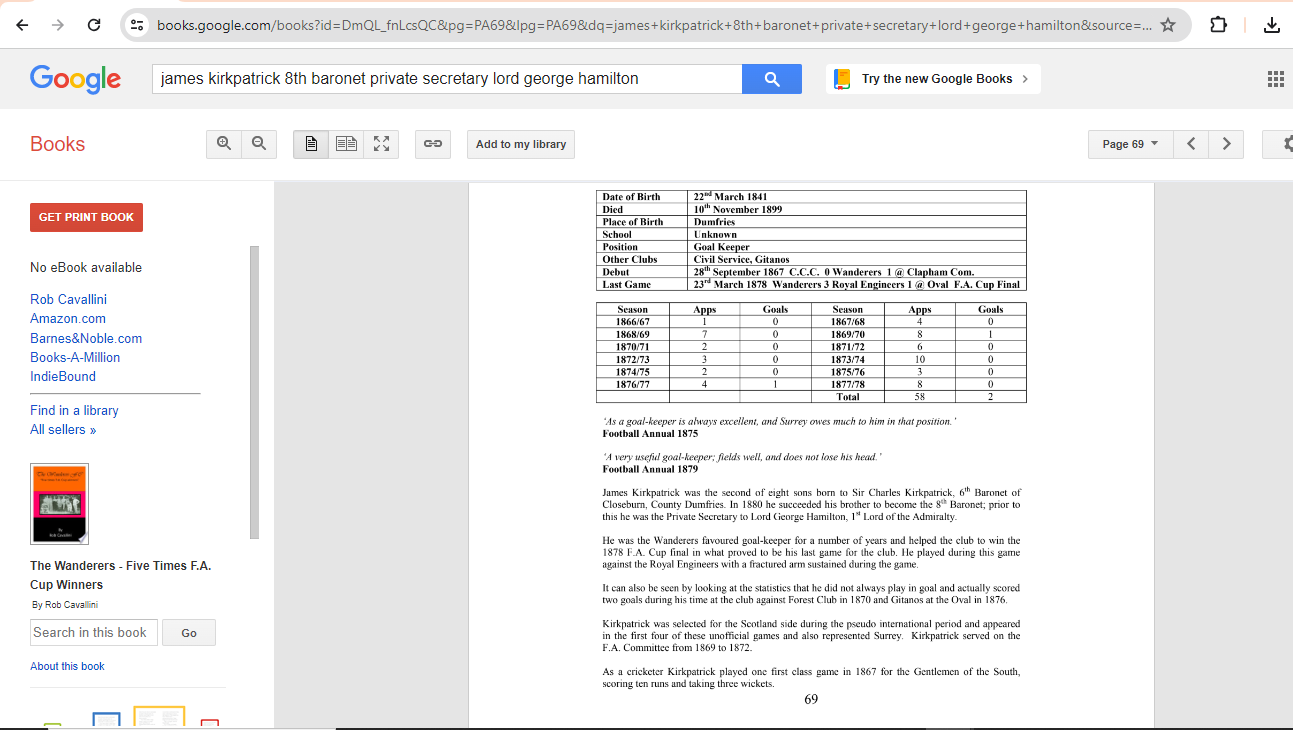Click Search in this book field
Screen dimensions: 1293x730
click(x=94, y=632)
